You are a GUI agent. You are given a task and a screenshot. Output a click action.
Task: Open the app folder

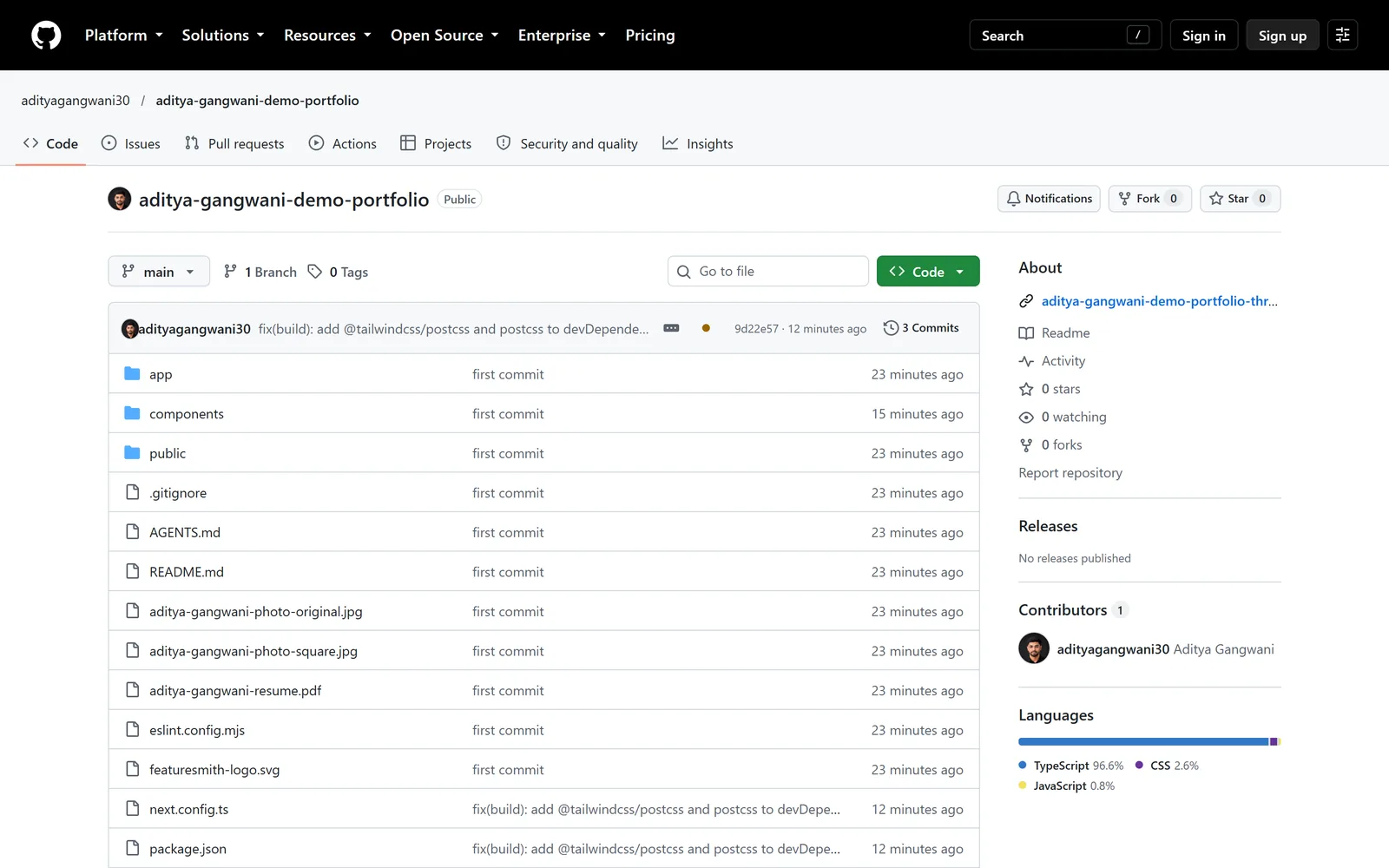click(x=161, y=374)
